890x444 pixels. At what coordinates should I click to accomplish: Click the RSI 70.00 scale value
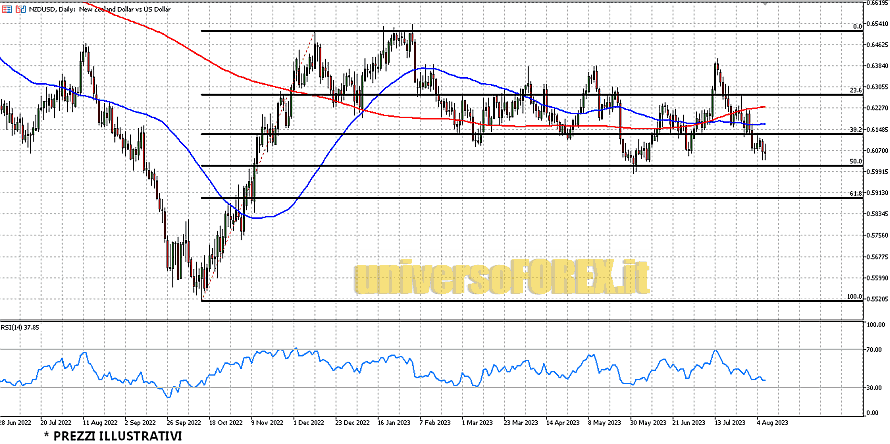click(876, 349)
